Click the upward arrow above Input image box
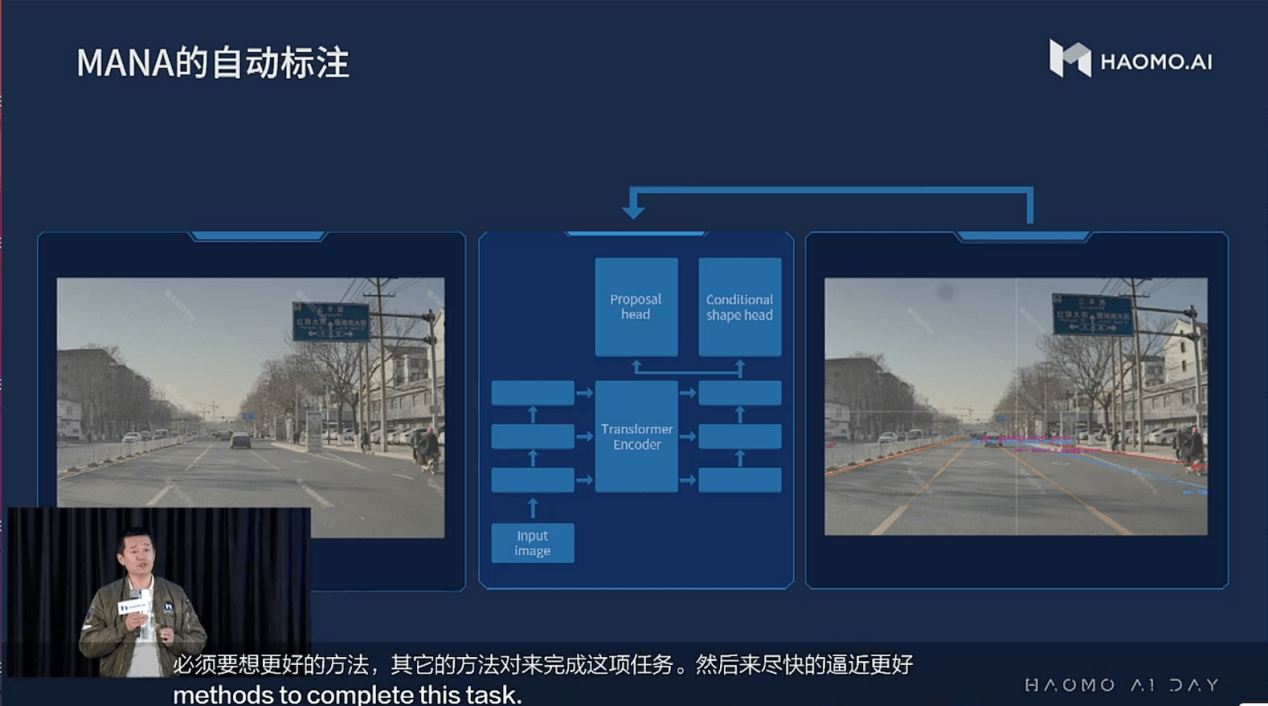1268x706 pixels. pos(532,507)
